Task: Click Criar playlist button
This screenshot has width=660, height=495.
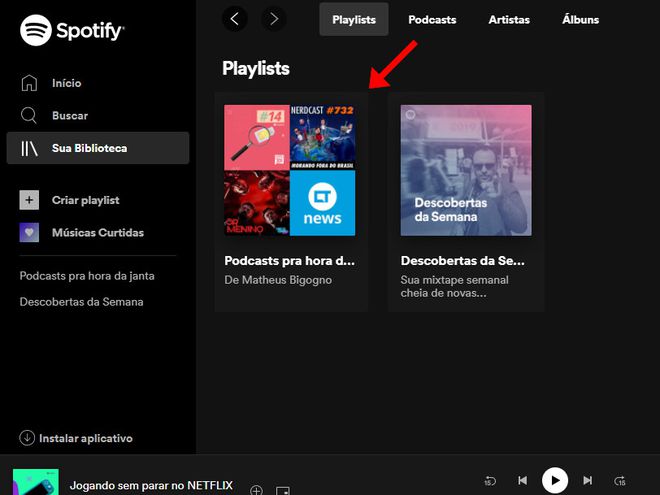Action: [85, 200]
